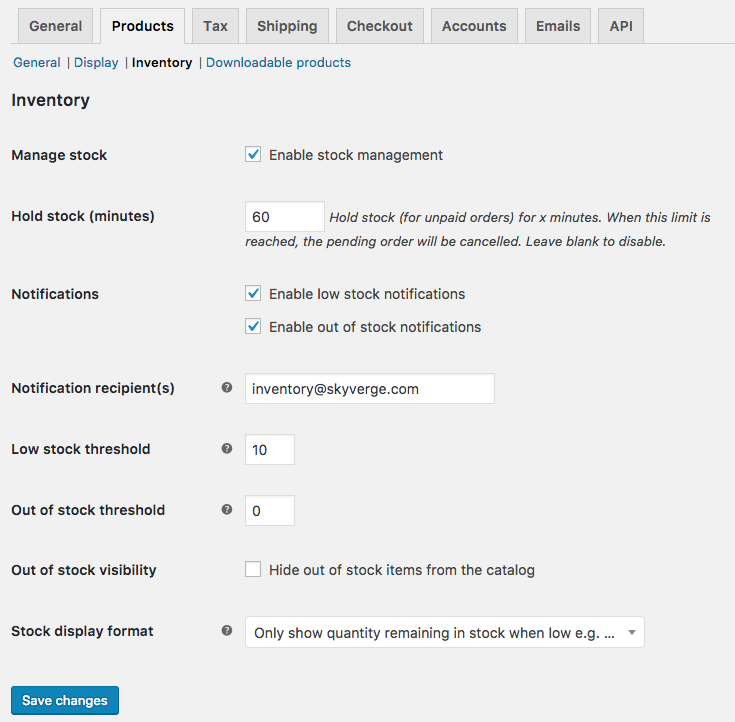Click the Notification recipient email field

click(369, 389)
